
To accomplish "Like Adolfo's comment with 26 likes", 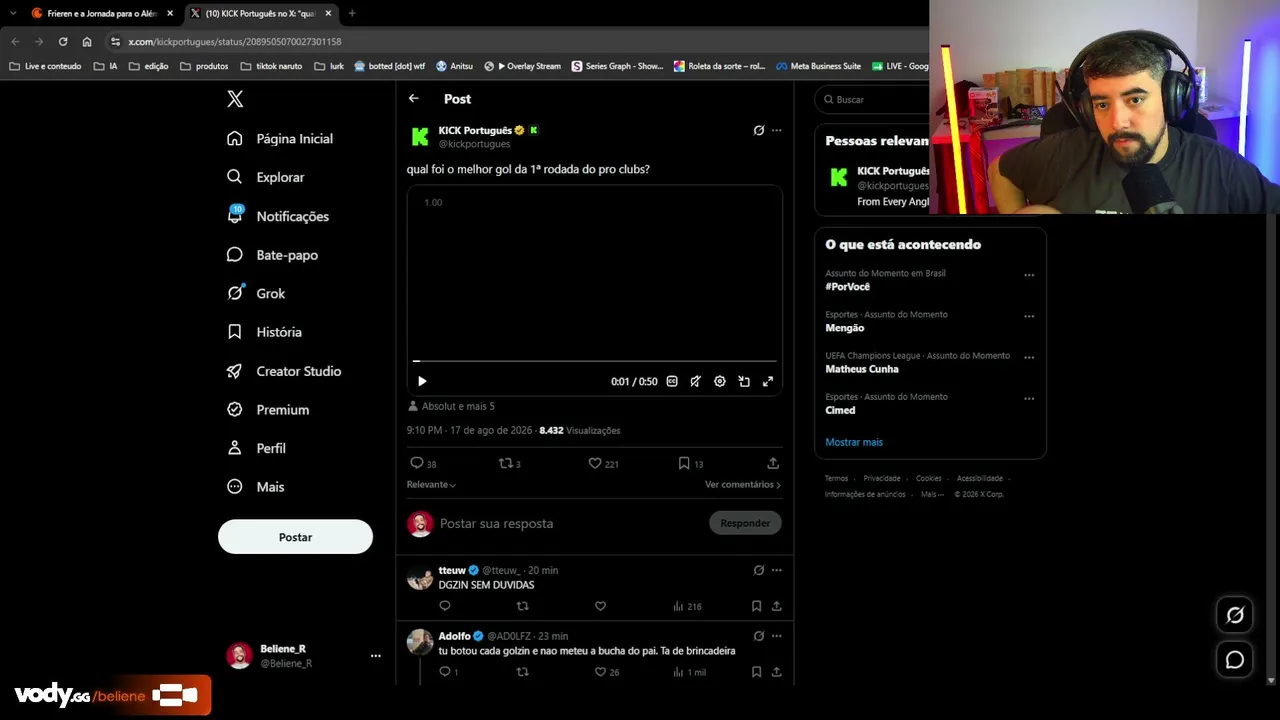I will click(607, 672).
